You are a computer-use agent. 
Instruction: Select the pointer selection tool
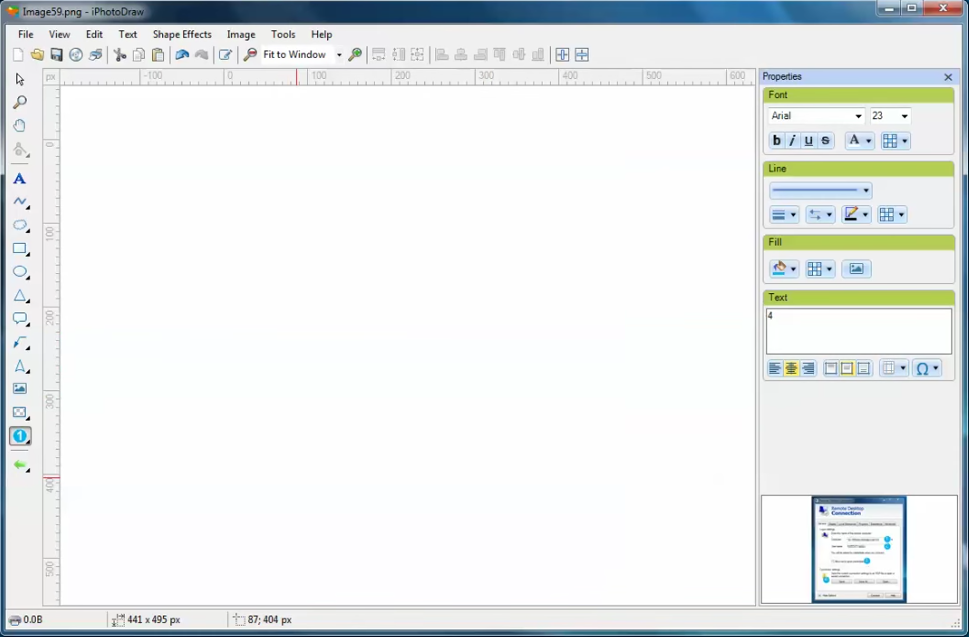[19, 79]
